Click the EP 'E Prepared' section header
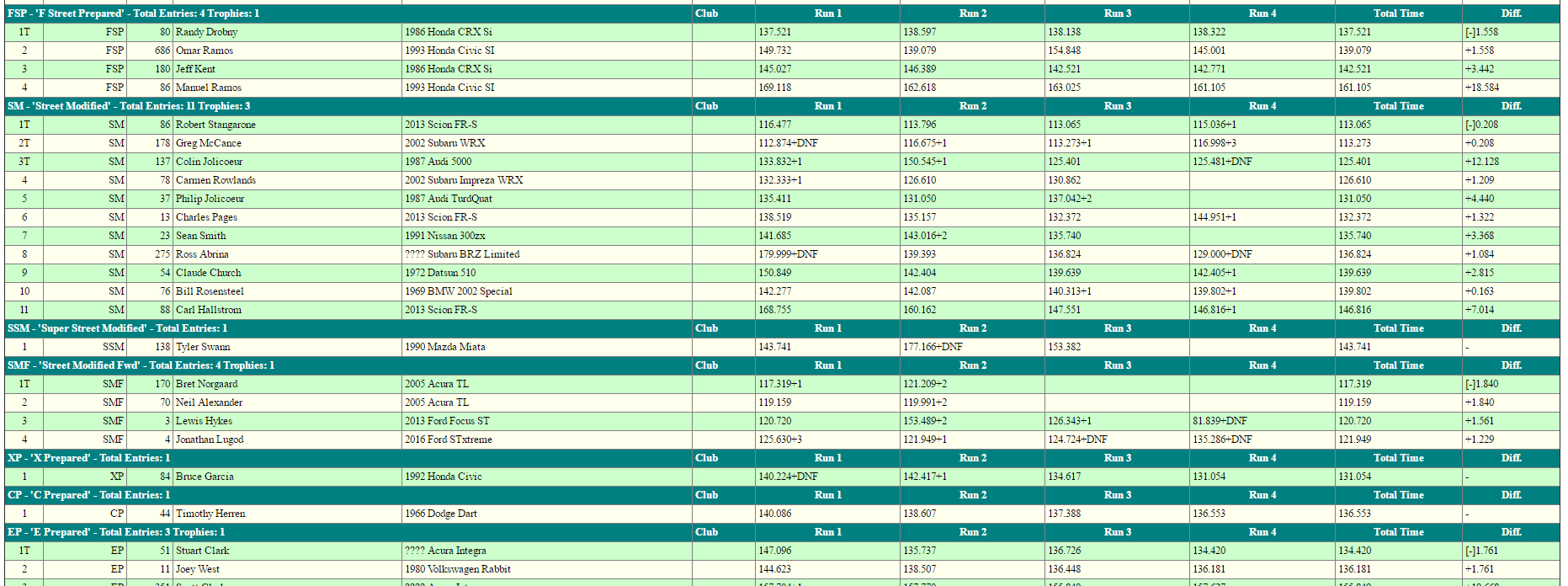Image resolution: width=1568 pixels, height=586 pixels. pyautogui.click(x=116, y=532)
